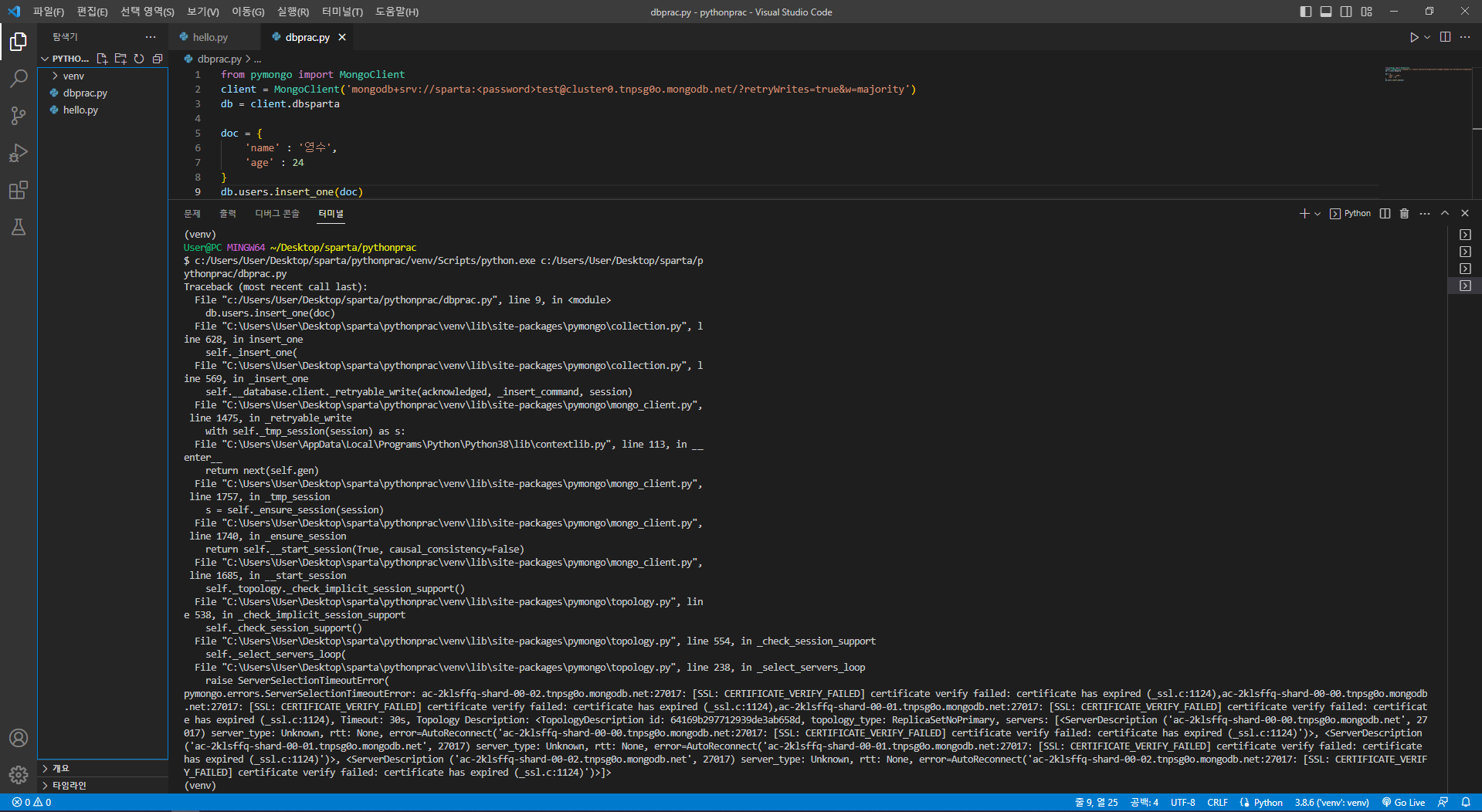Screen dimensions: 1482x812
Task: Go to line via 줄 9, 열 25
Action: pos(1097,803)
